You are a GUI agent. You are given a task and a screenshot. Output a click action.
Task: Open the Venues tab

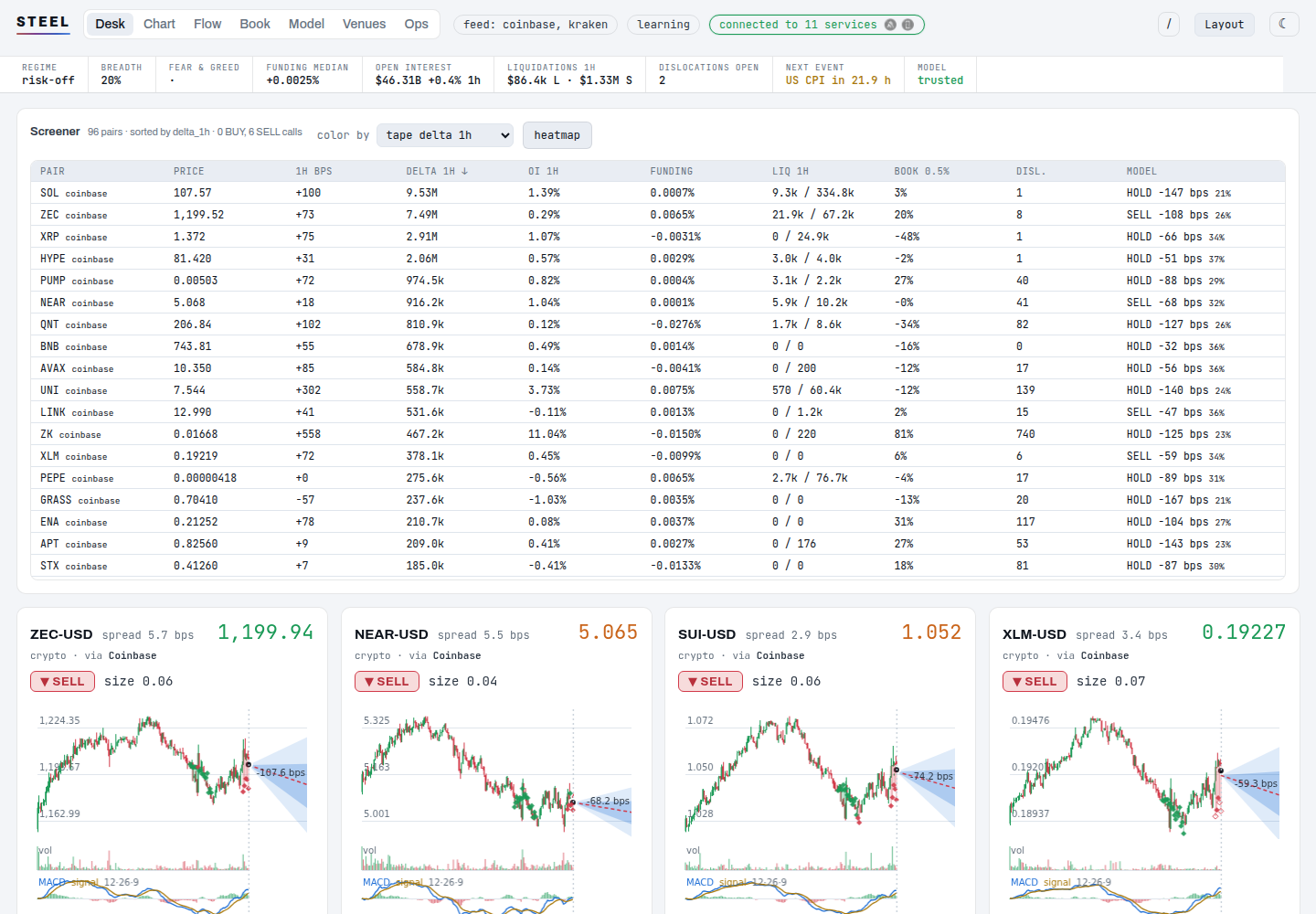tap(364, 24)
